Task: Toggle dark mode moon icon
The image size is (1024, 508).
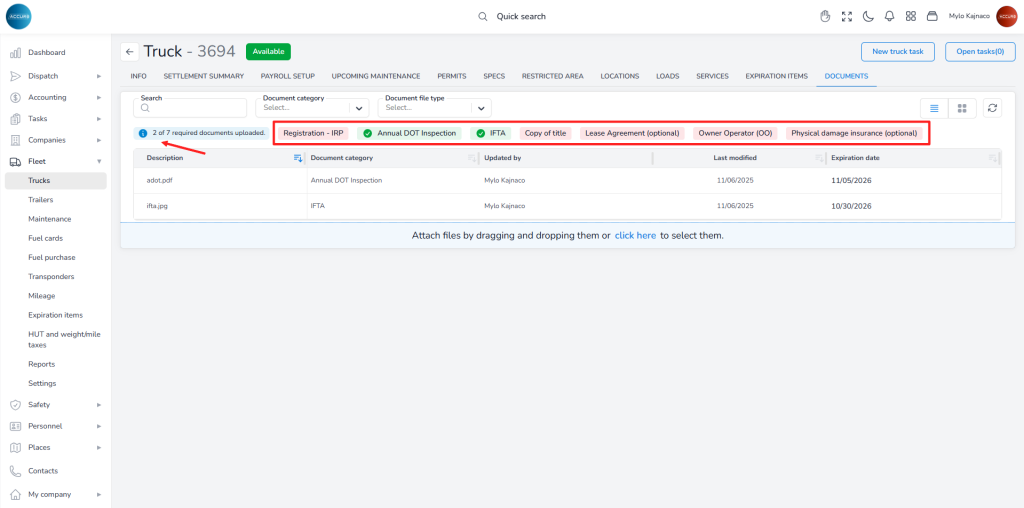Action: 868,16
